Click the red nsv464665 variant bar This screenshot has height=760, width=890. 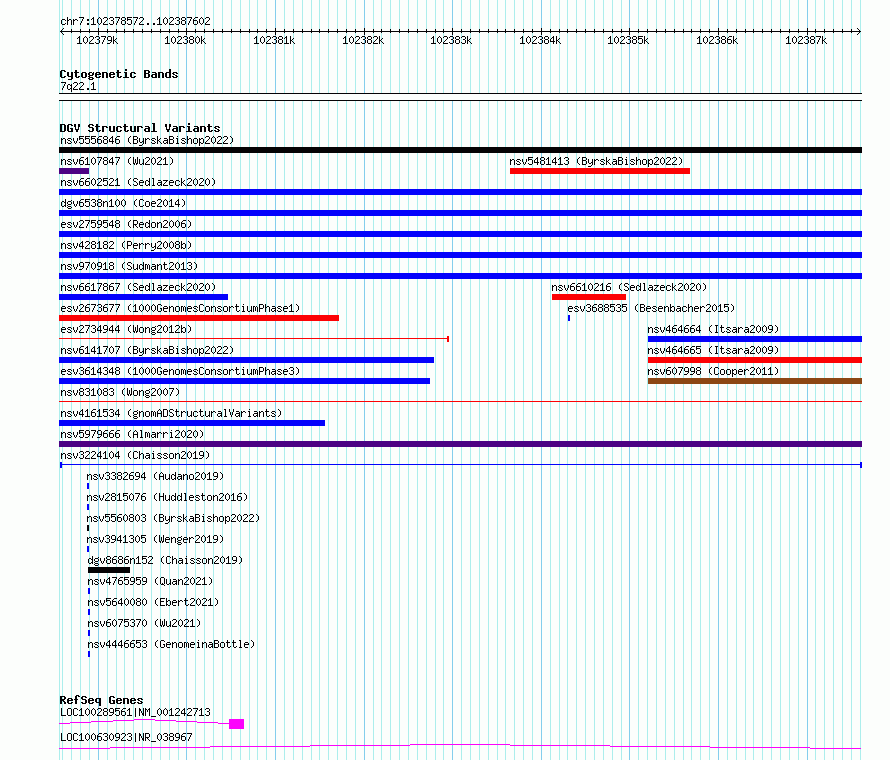click(755, 360)
